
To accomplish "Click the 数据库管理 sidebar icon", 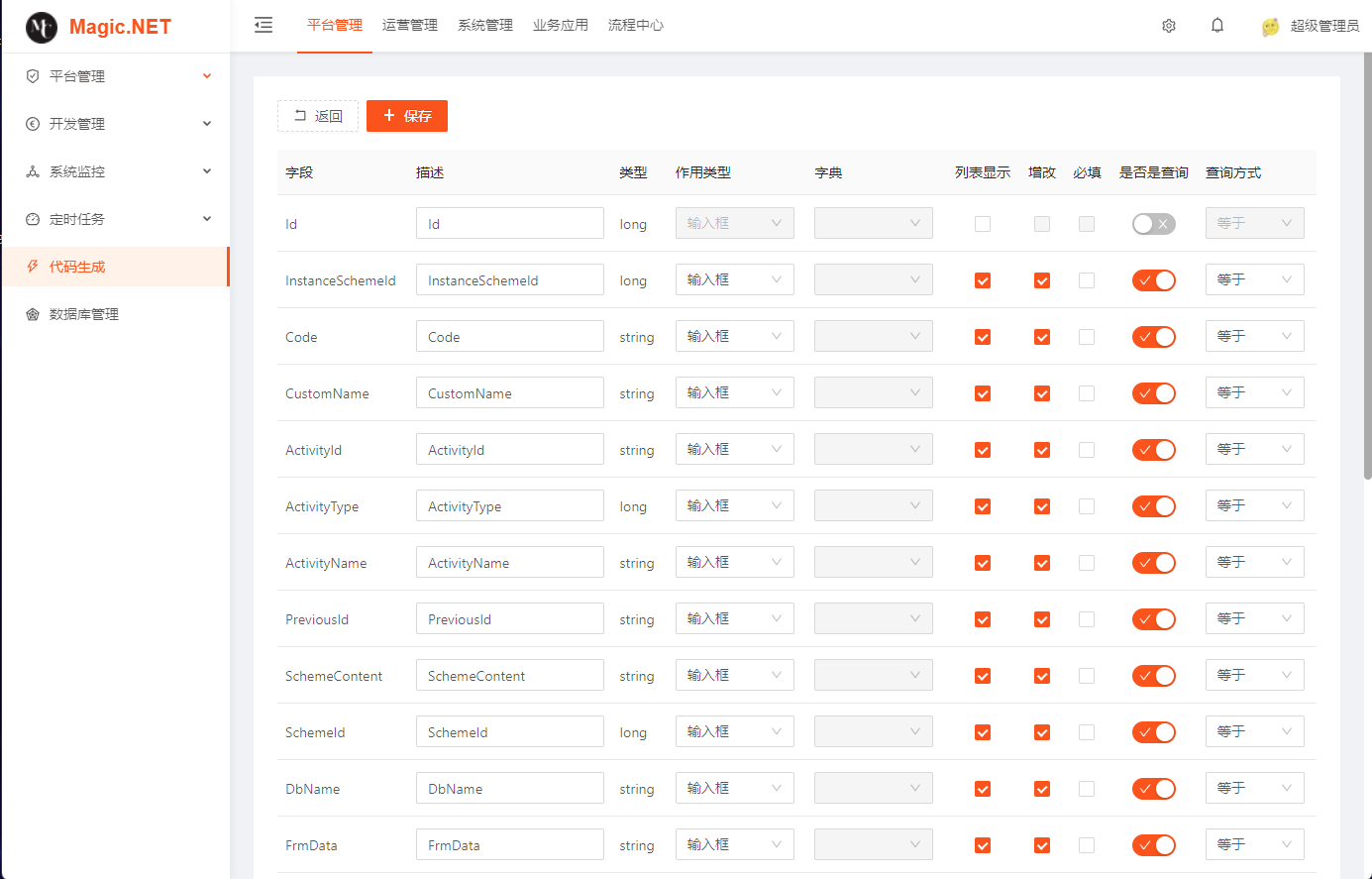I will [x=33, y=314].
